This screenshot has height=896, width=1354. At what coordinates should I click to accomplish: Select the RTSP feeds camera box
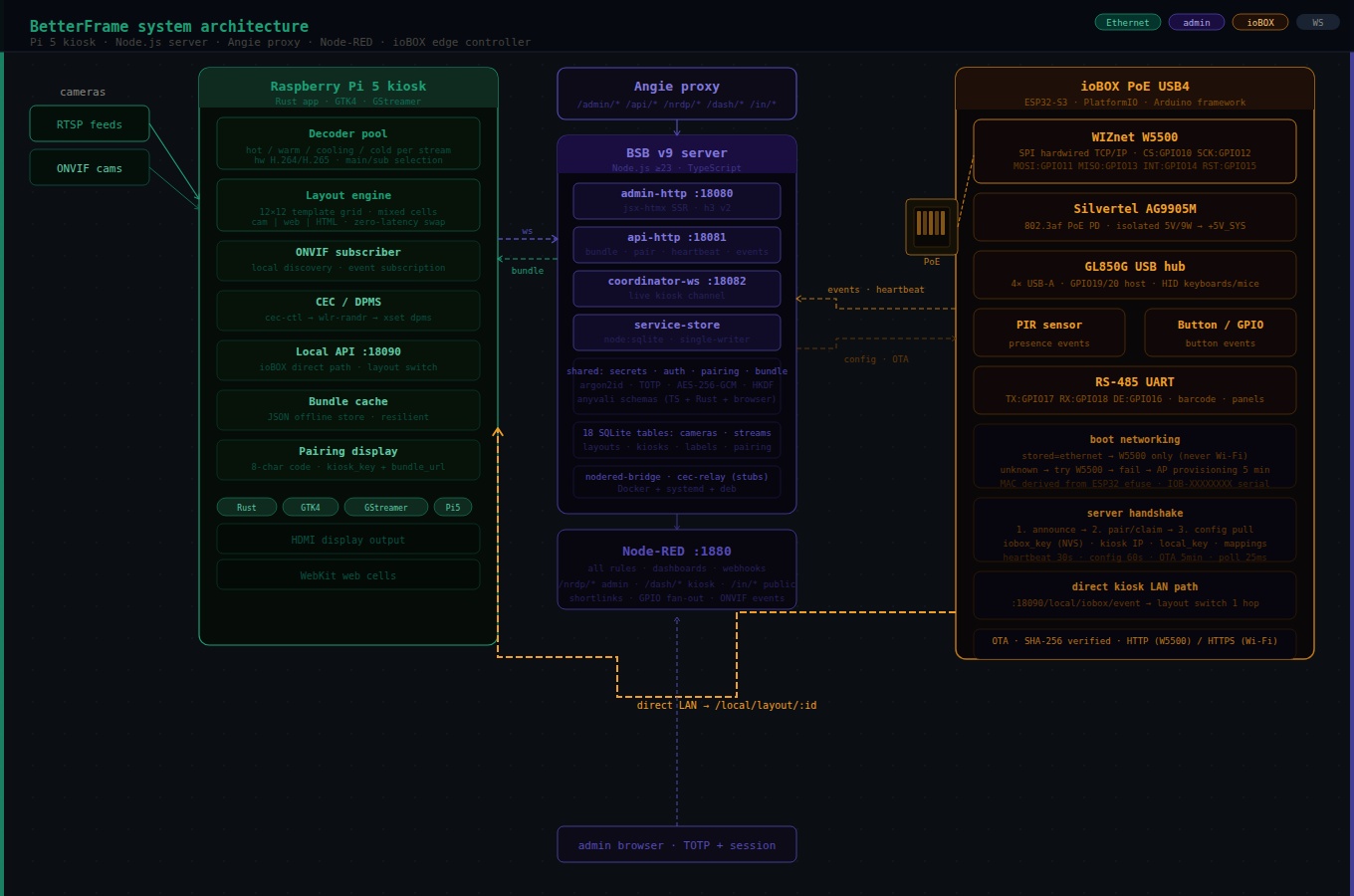[x=90, y=124]
